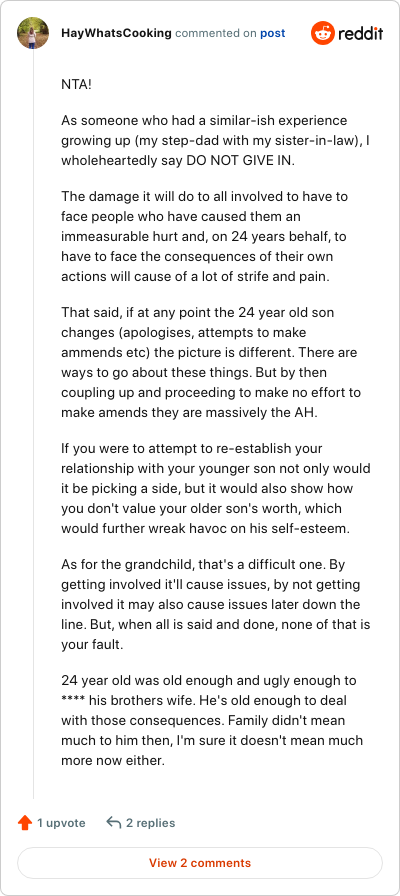Click the paragraph starting "If you were to"
The width and height of the screenshot is (400, 896).
click(216, 489)
